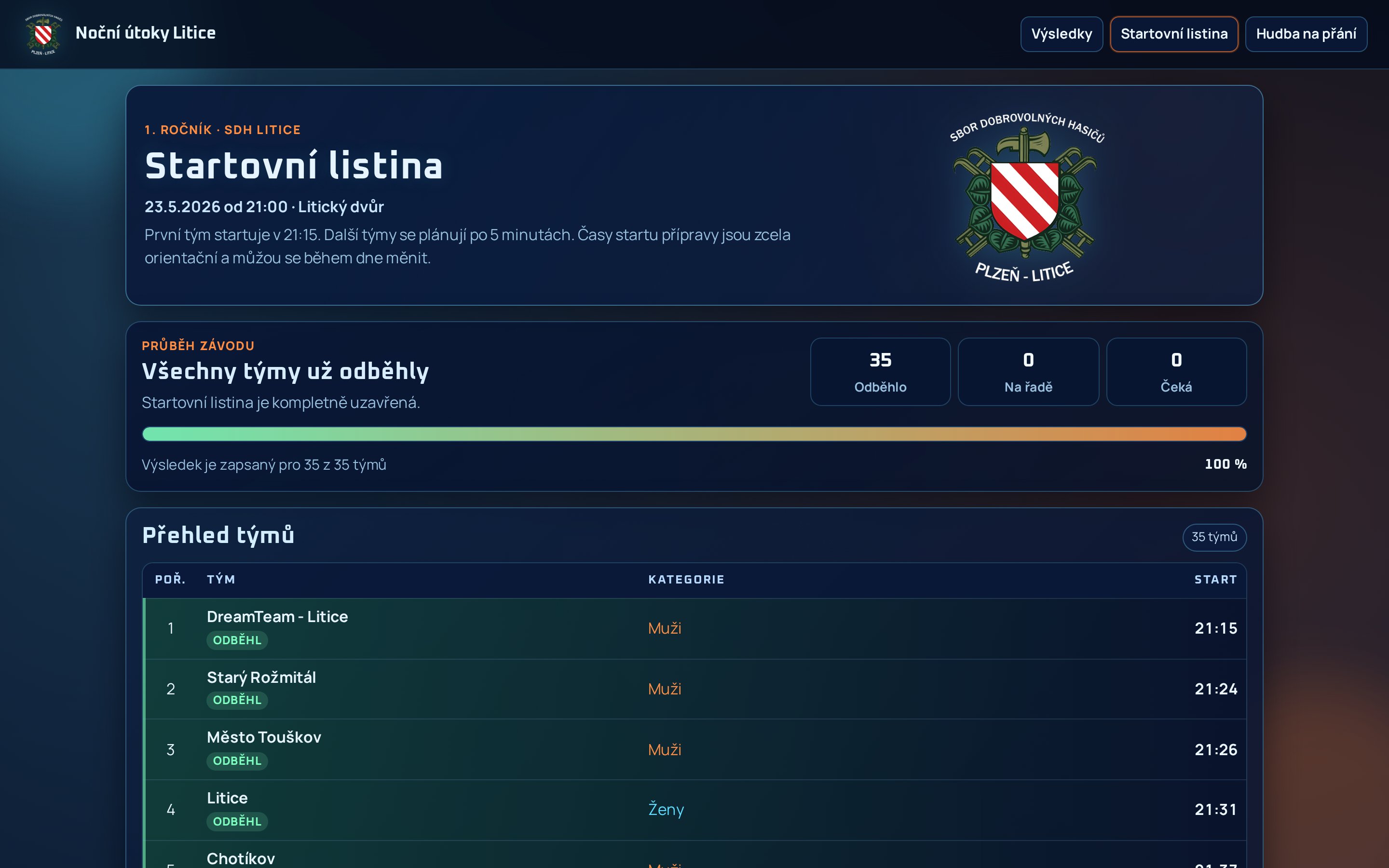Viewport: 1389px width, 868px height.
Task: Click start time 21:15
Action: click(1216, 629)
